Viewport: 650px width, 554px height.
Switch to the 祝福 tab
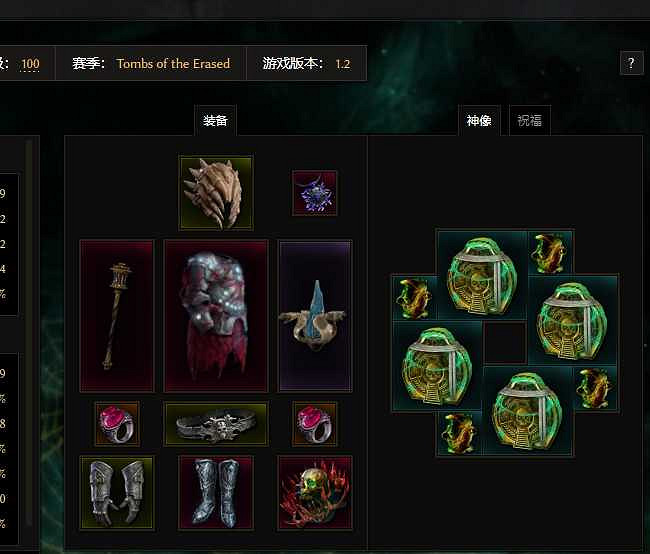[x=529, y=120]
